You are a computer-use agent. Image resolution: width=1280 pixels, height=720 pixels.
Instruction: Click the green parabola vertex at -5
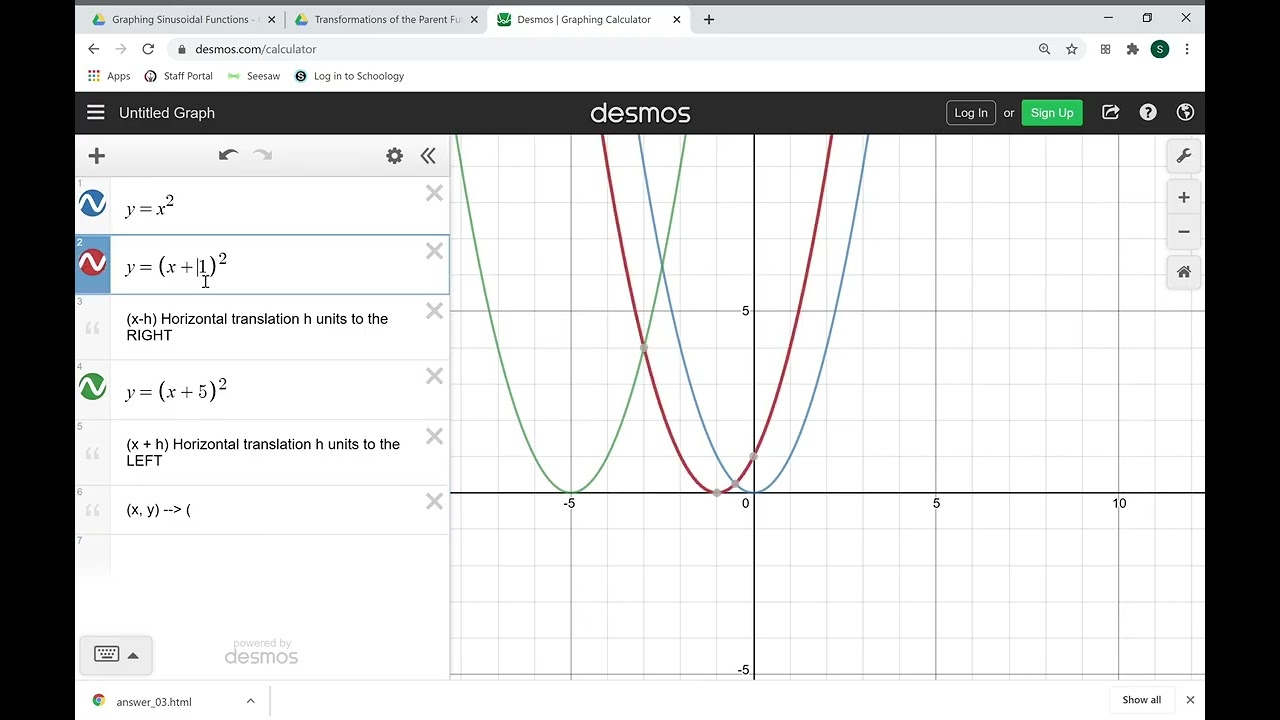pos(571,492)
